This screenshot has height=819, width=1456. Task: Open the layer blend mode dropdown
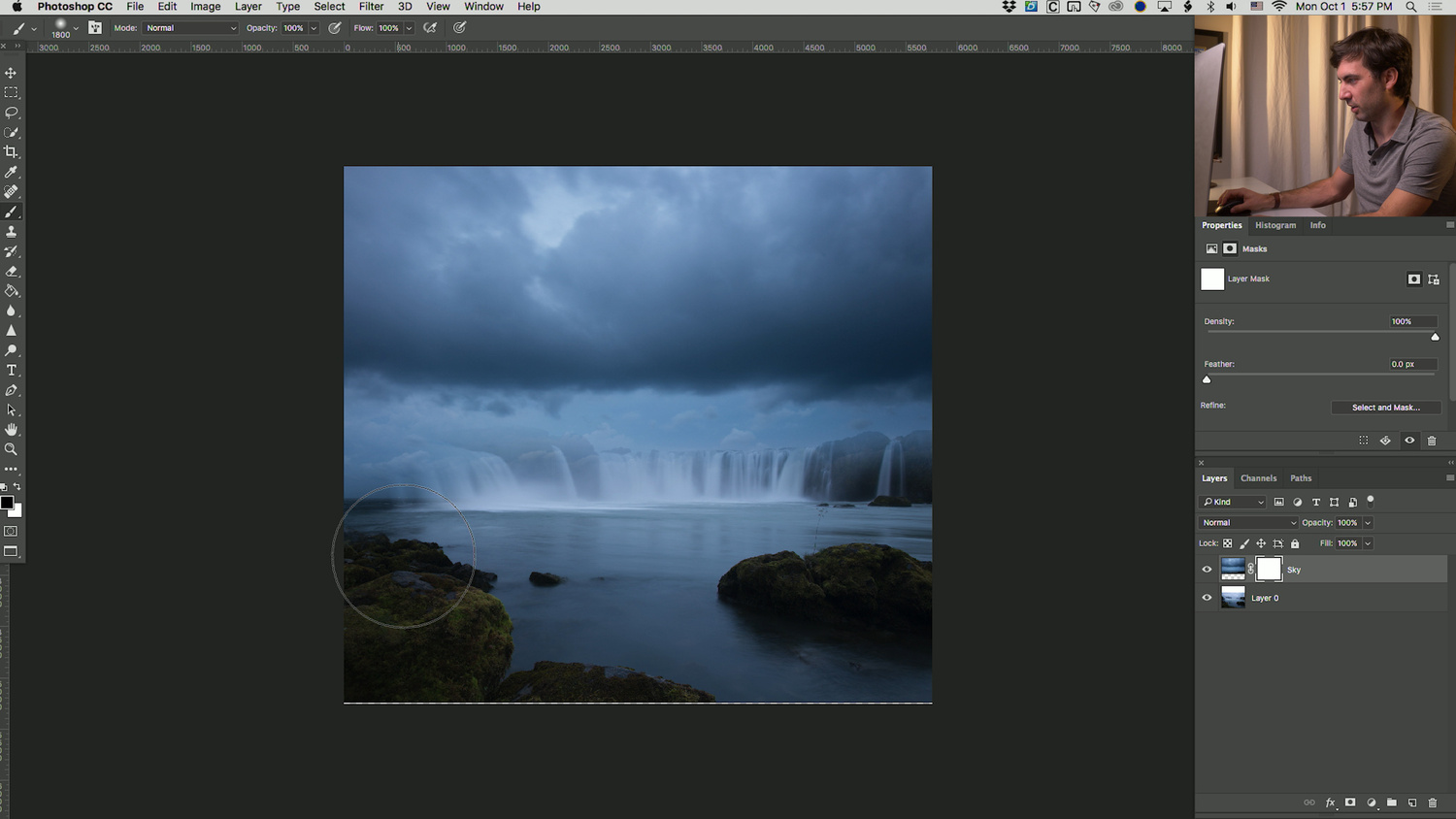[1247, 522]
